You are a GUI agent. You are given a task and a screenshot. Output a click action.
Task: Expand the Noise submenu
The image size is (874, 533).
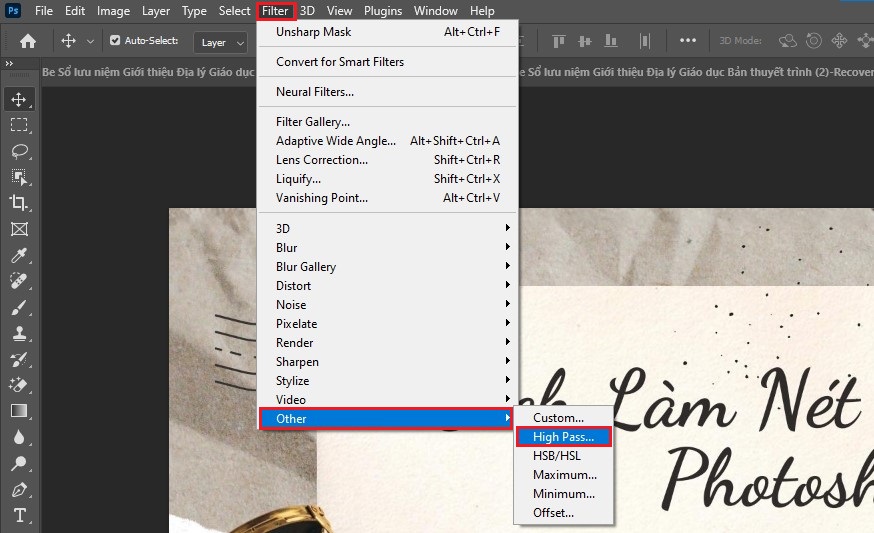pos(386,304)
